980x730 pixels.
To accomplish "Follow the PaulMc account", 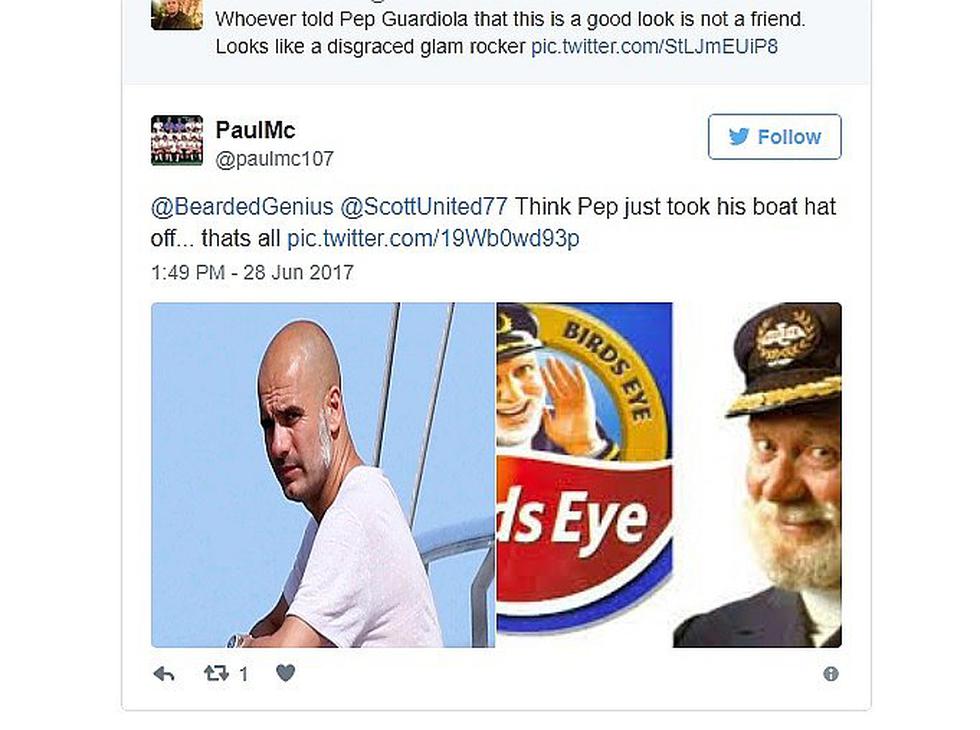I will pos(774,136).
